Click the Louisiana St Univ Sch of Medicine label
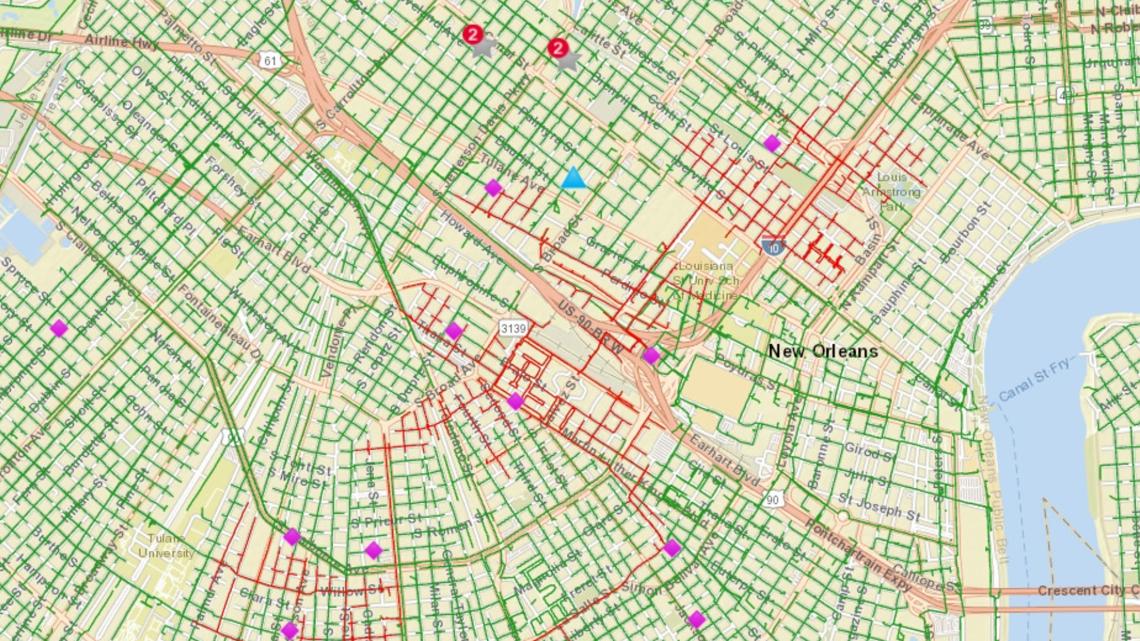Image resolution: width=1140 pixels, height=641 pixels. click(x=705, y=280)
